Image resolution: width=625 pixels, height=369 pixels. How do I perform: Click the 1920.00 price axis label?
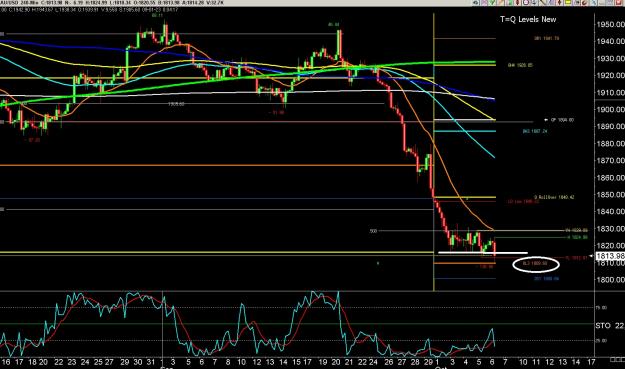(x=610, y=75)
